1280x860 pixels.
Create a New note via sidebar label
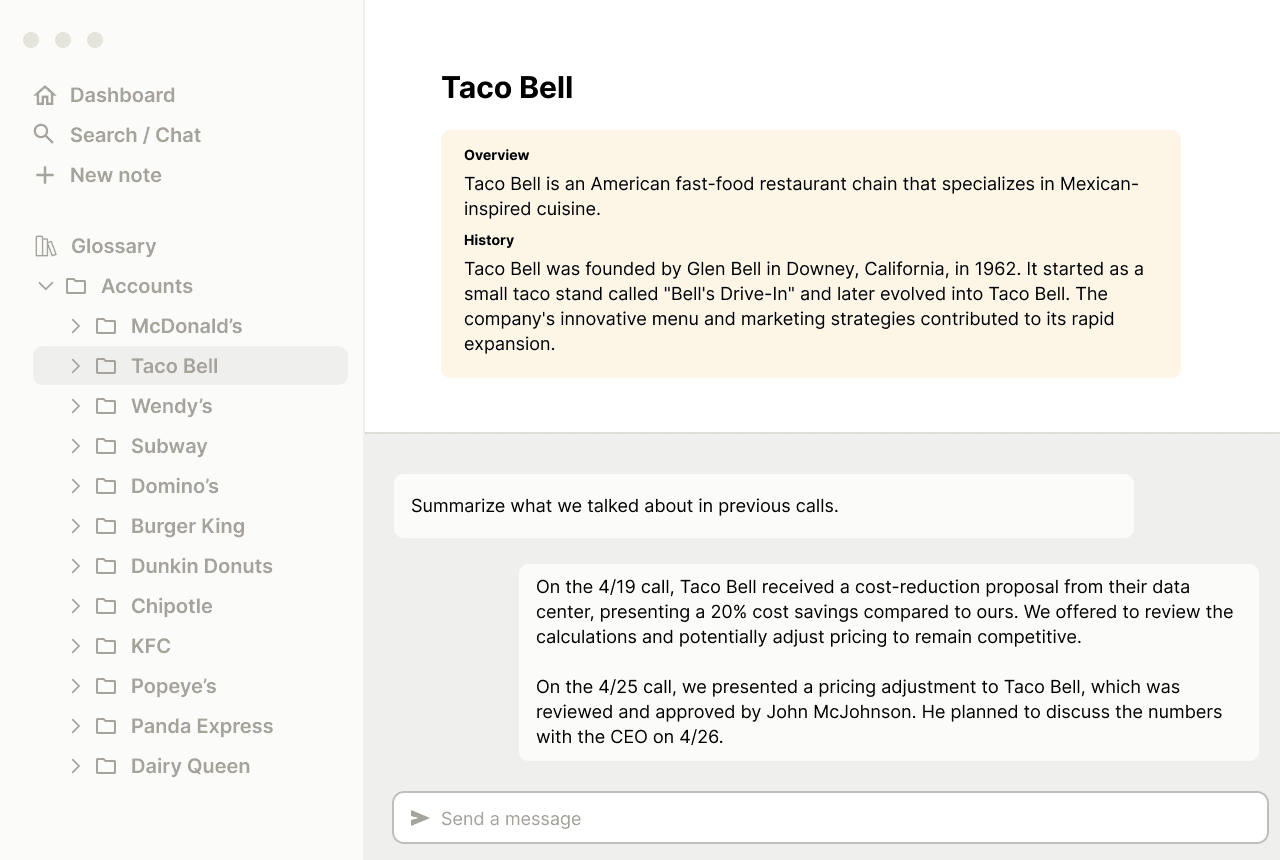click(x=116, y=175)
